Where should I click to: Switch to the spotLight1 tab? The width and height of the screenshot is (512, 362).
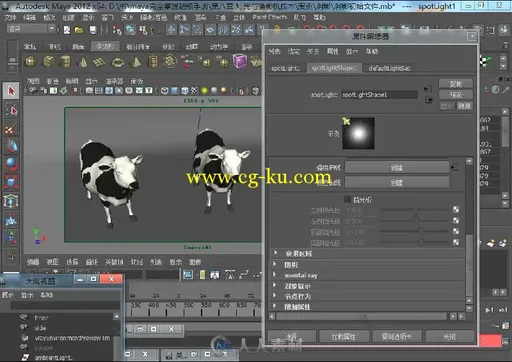point(285,68)
